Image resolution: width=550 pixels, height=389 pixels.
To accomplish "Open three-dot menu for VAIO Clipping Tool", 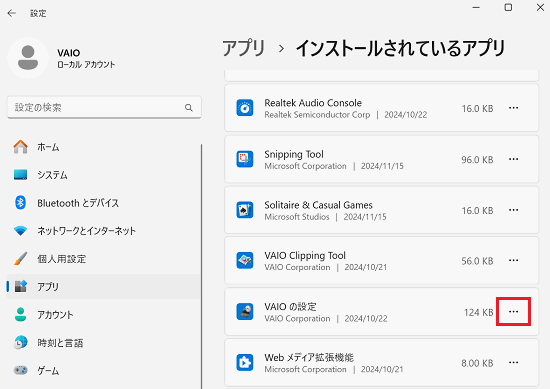I will click(x=513, y=260).
